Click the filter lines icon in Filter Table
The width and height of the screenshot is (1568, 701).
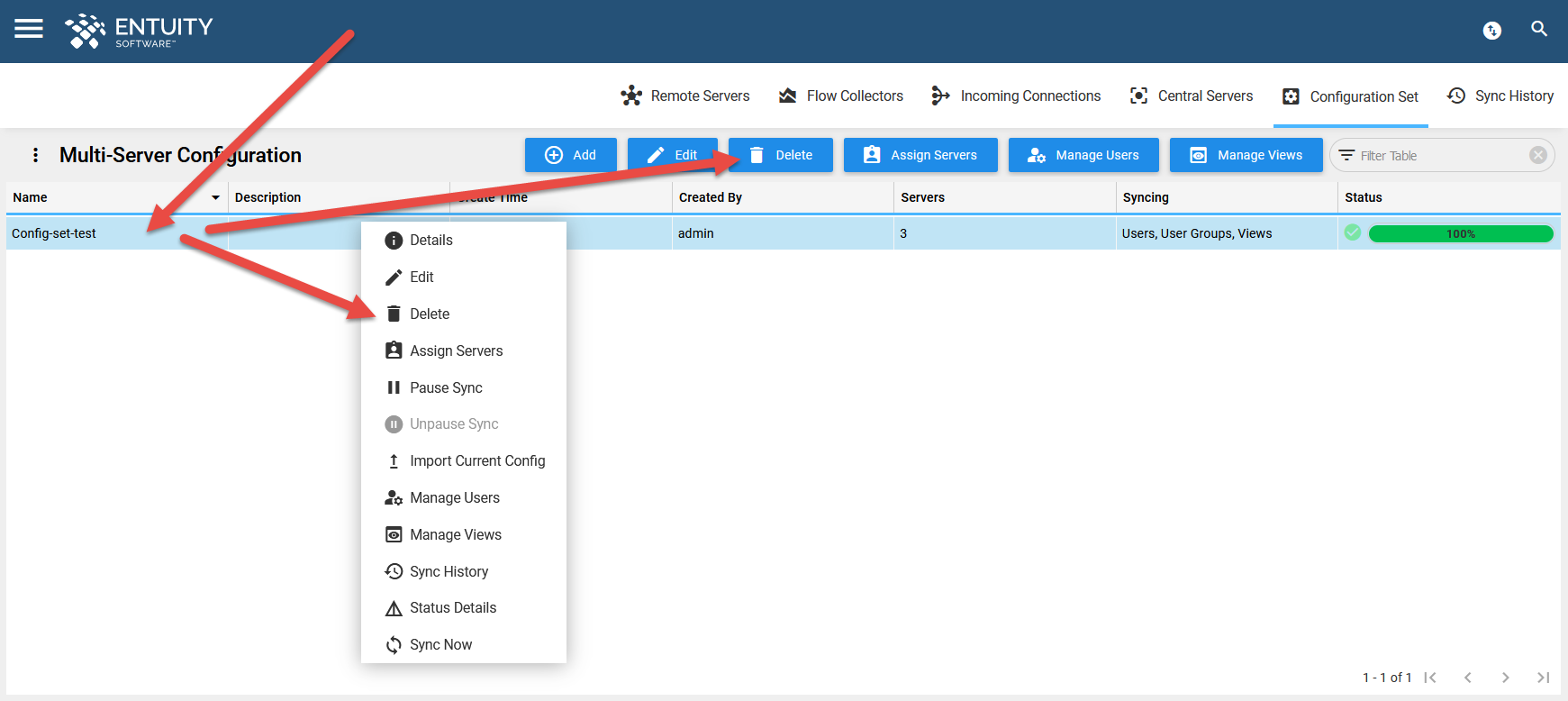pyautogui.click(x=1346, y=155)
